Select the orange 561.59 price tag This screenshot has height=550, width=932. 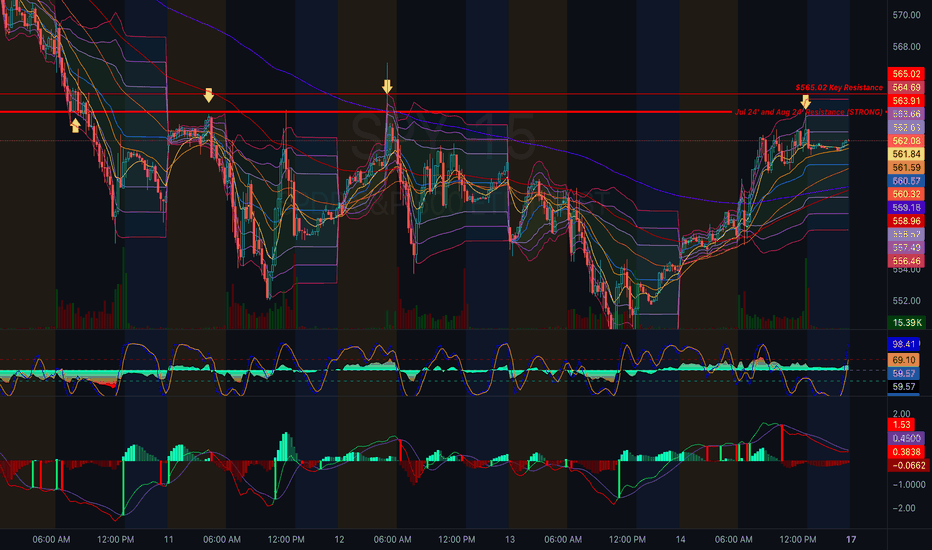pos(906,168)
